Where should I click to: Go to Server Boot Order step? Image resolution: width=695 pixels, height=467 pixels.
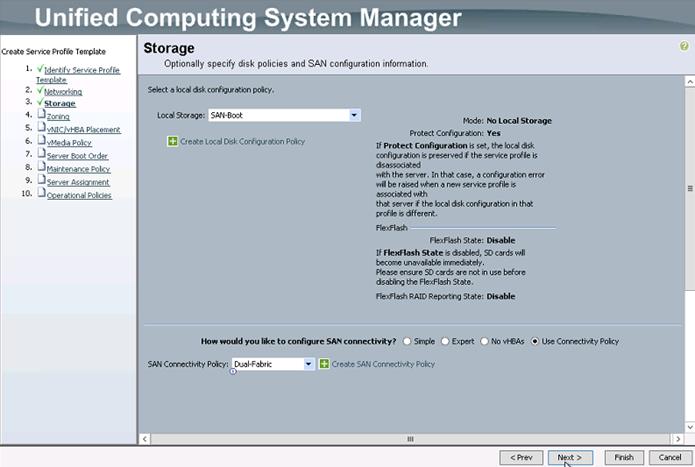[x=77, y=156]
